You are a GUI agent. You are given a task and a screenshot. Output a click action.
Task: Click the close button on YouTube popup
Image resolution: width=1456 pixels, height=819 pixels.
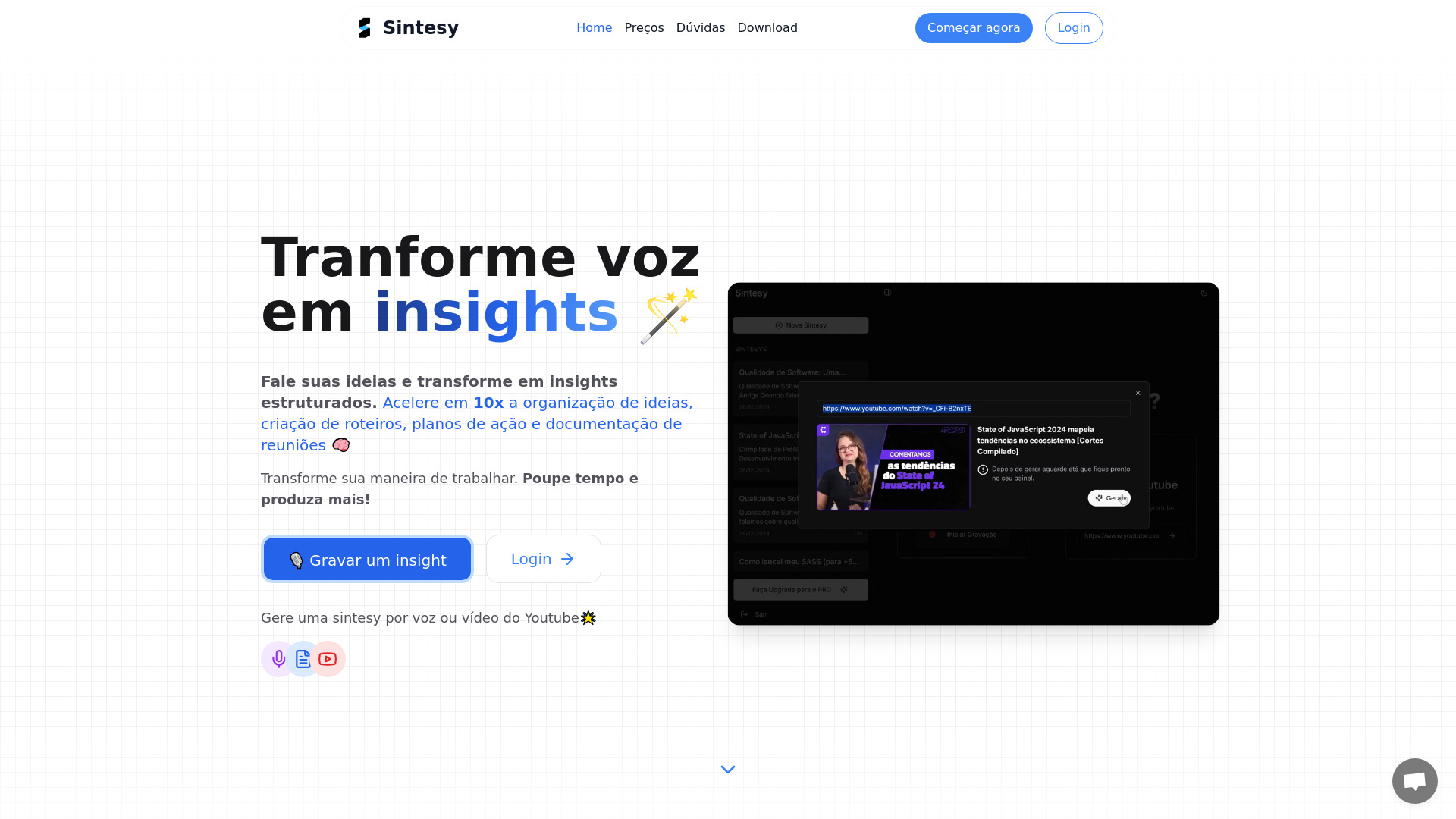(1138, 392)
